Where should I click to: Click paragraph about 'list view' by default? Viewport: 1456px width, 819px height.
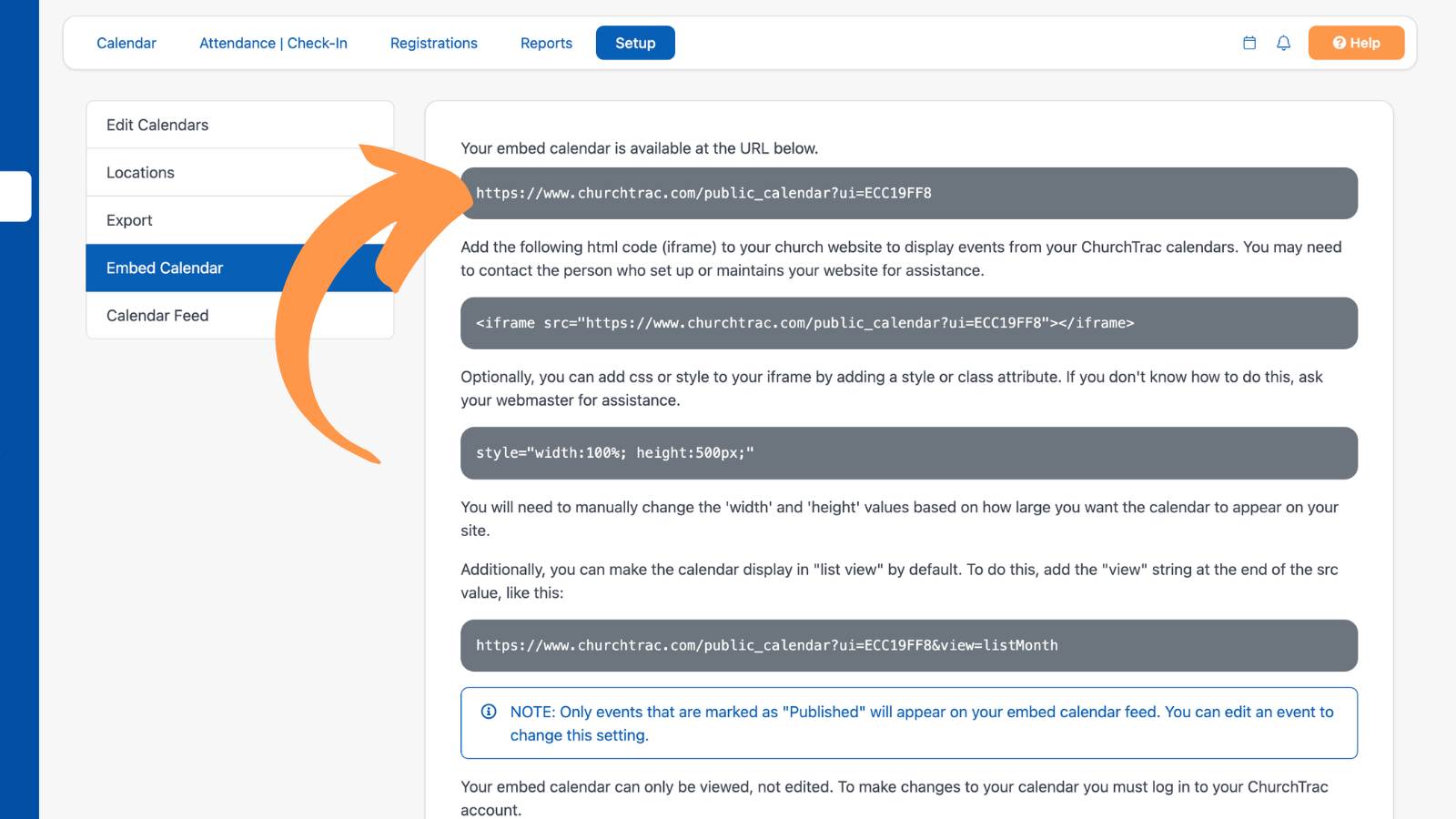click(x=899, y=581)
